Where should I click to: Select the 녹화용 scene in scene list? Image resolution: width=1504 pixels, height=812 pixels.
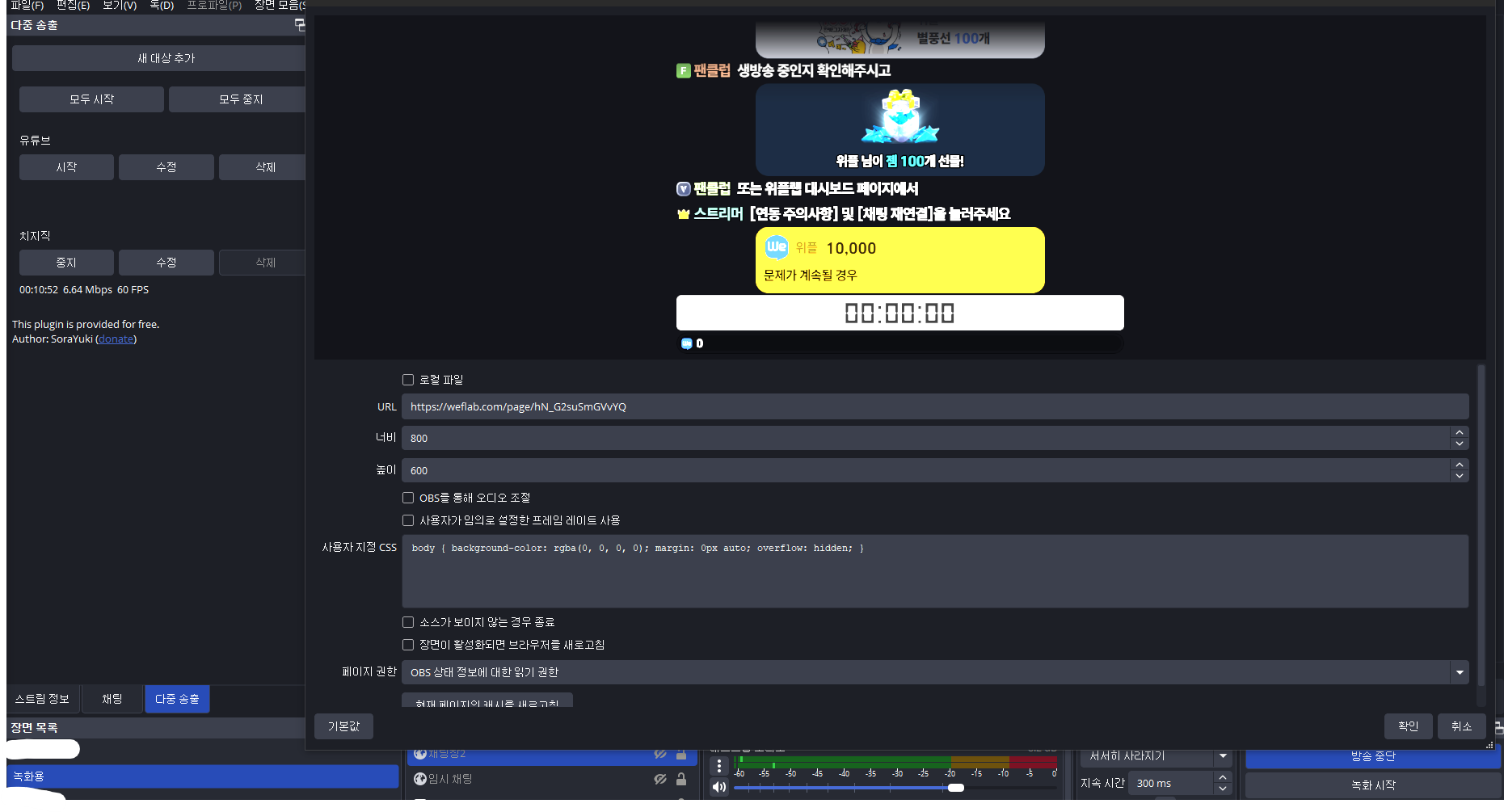(203, 776)
